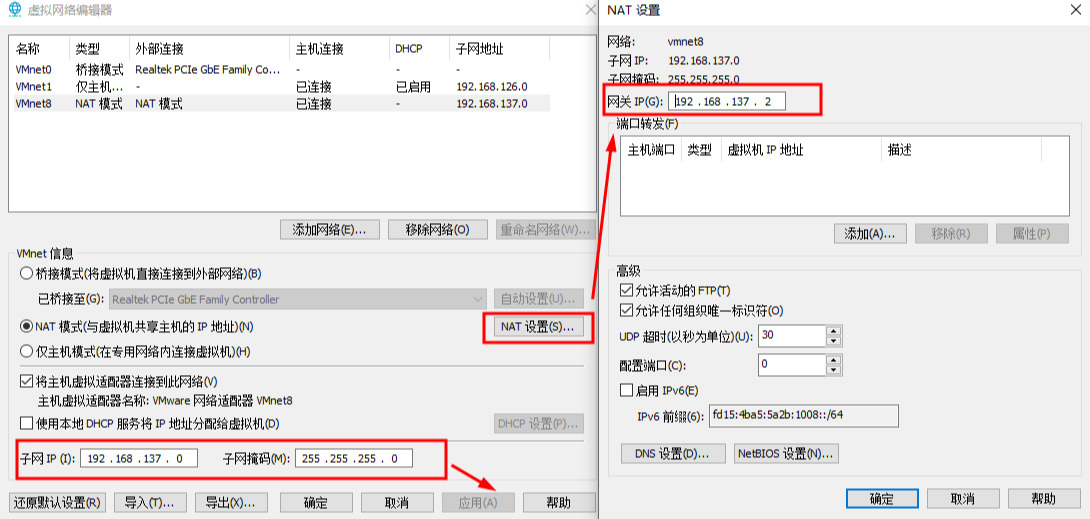Click the 网关 IP input field
Viewport: 1090px width, 519px height.
727,101
